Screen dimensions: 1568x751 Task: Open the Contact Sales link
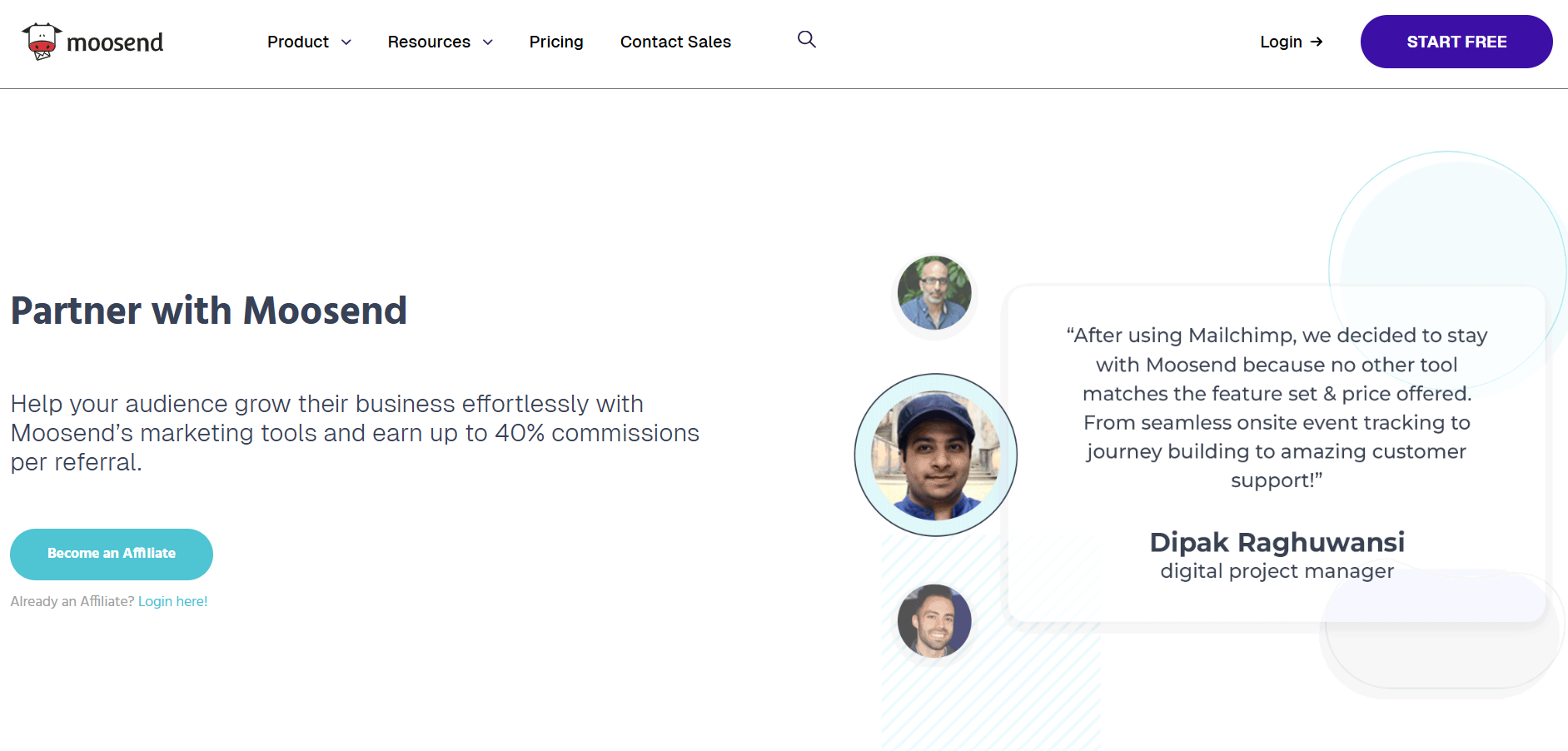point(675,42)
